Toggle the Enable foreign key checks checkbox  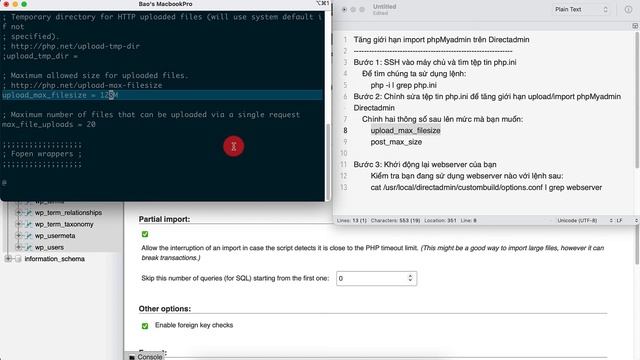click(145, 326)
